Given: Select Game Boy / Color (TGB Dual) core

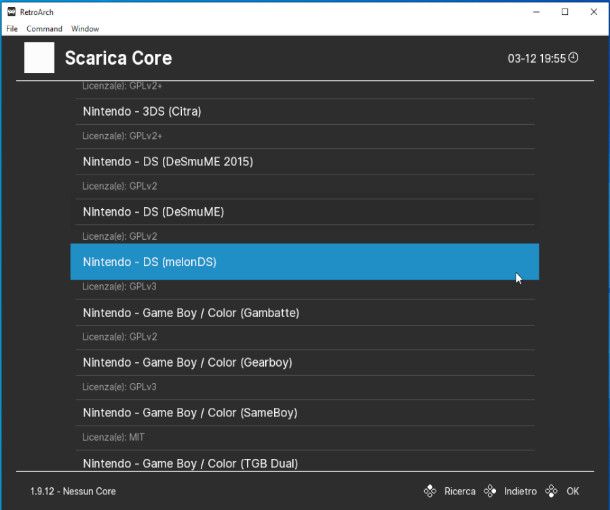Looking at the screenshot, I should (305, 462).
